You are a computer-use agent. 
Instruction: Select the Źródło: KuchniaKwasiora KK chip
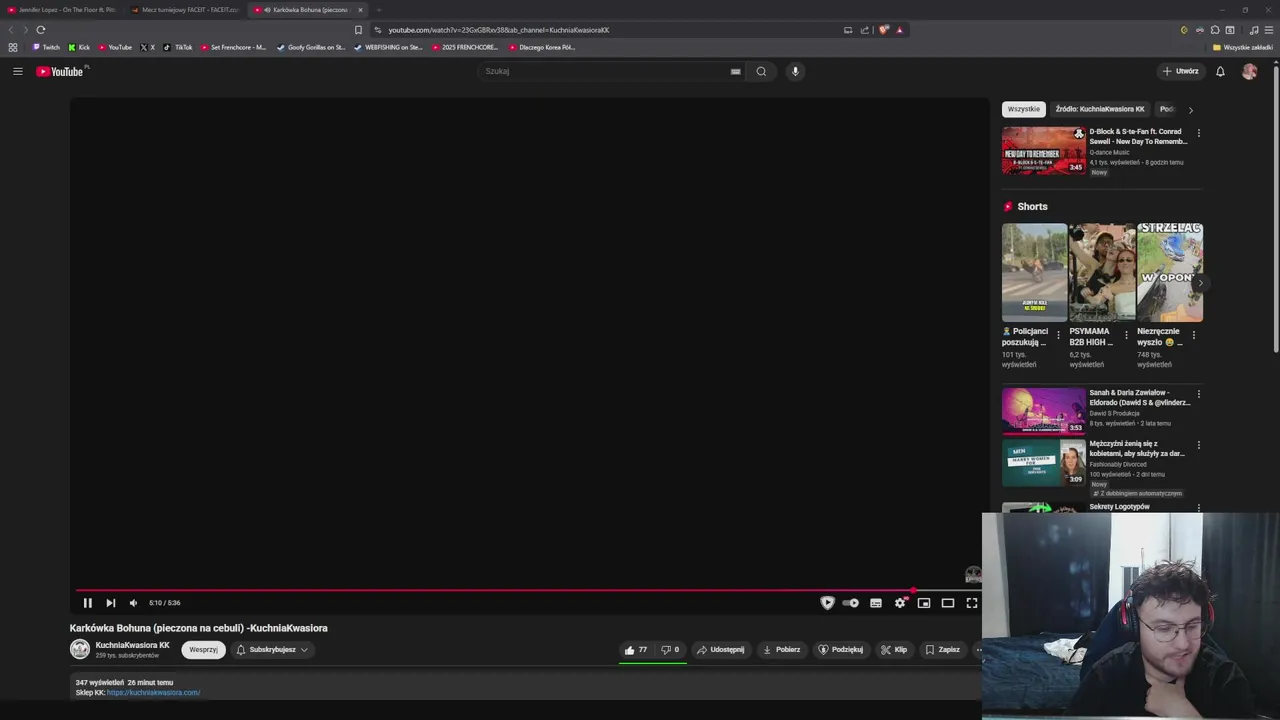click(x=1100, y=109)
